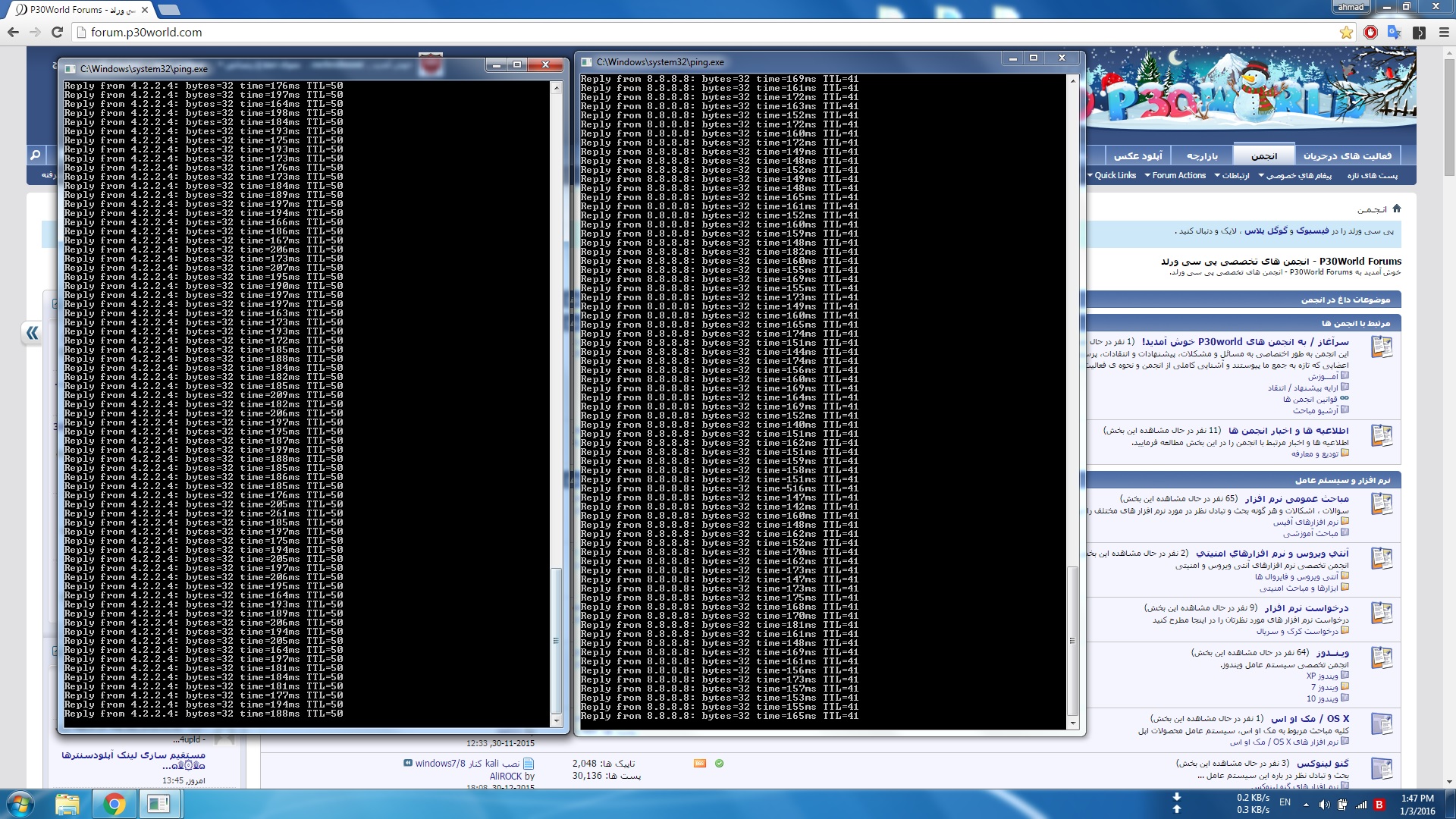Click the forum home icon beside انجمن breadcrumb
Viewport: 1456px width, 819px height.
1396,209
